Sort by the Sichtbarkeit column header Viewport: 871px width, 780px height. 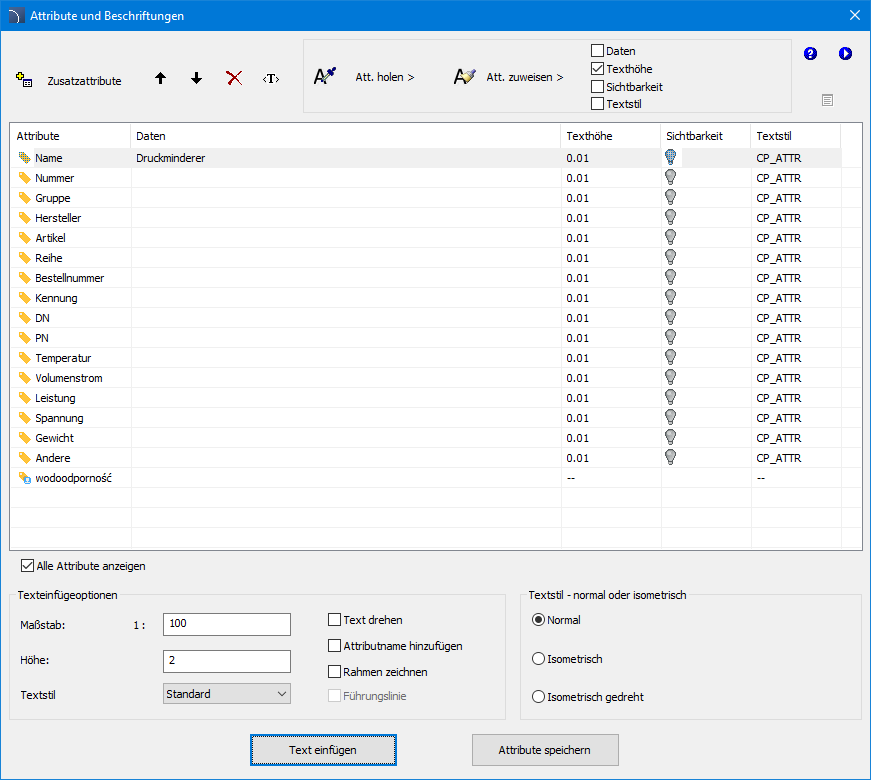tap(693, 136)
